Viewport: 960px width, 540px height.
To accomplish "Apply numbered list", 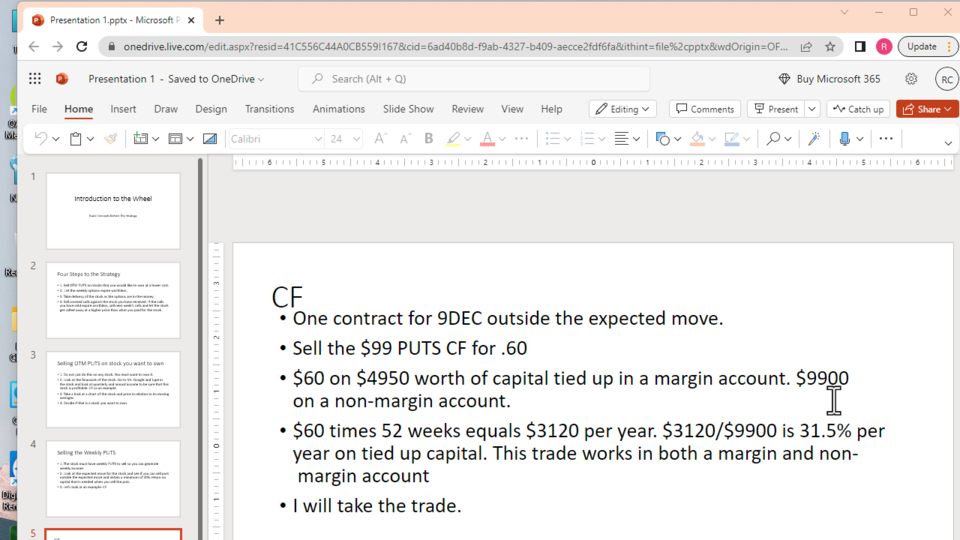I will [x=587, y=139].
